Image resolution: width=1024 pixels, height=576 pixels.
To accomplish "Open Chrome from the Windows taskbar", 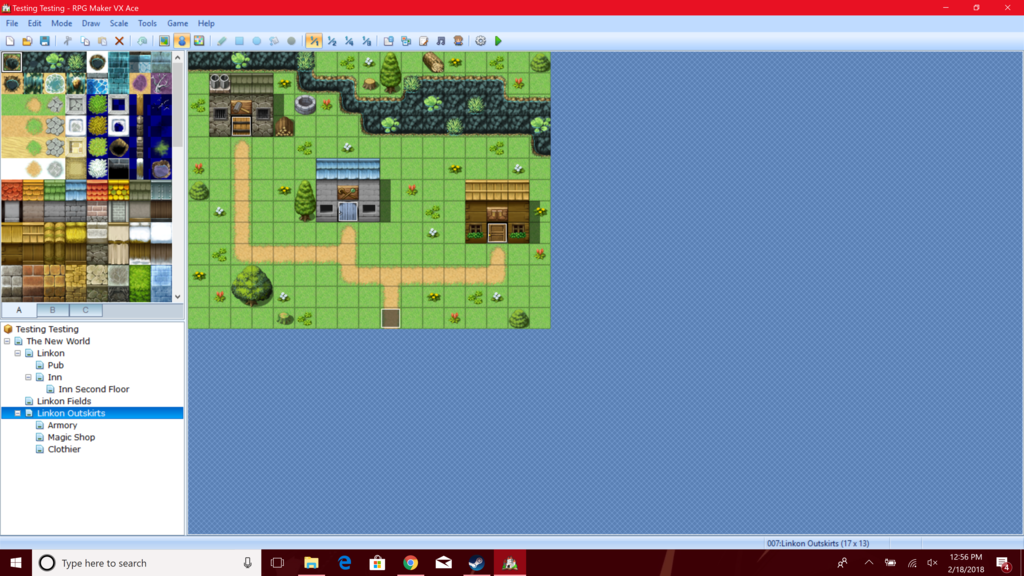I will (410, 563).
